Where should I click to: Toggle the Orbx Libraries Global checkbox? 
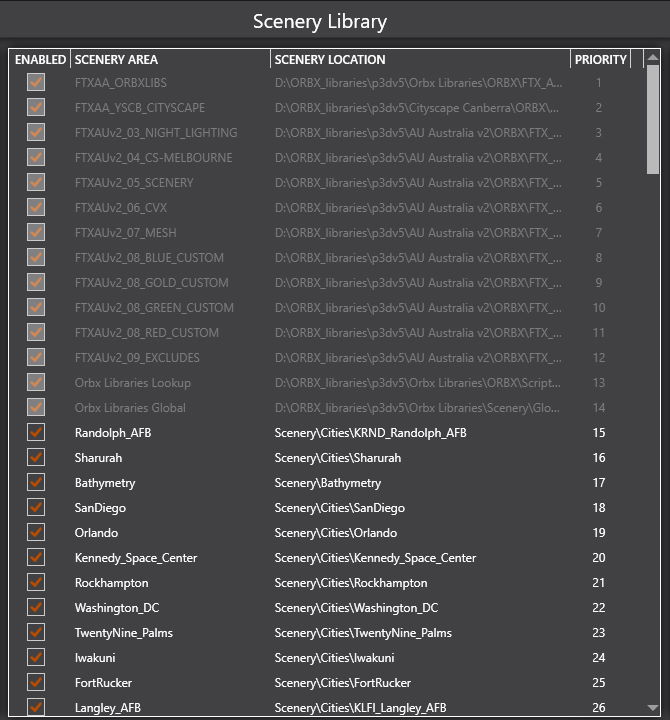(x=36, y=408)
